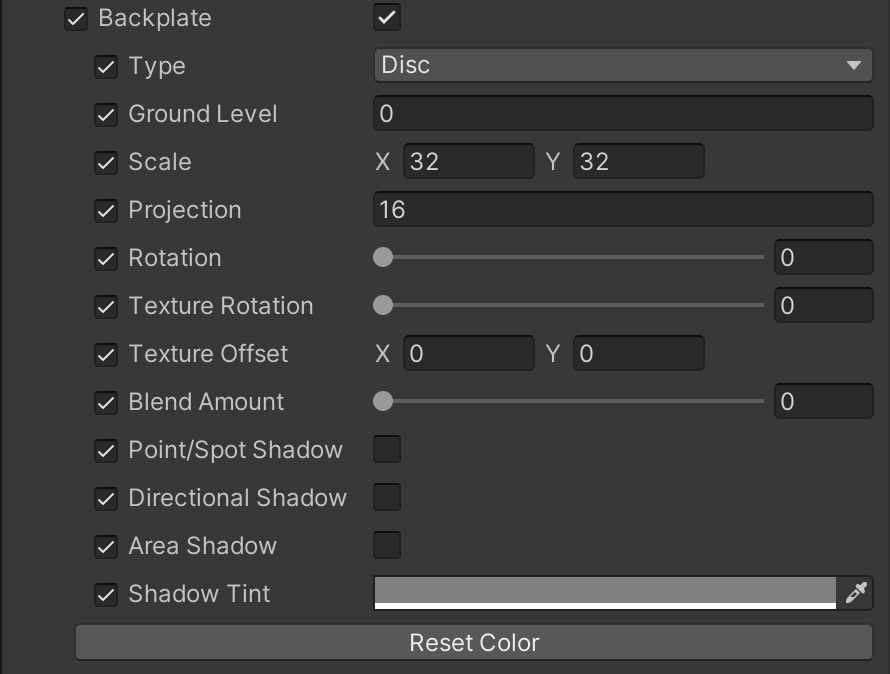Screen dimensions: 890x674
Task: Enable the Area Shadow value checkbox
Action: (387, 546)
